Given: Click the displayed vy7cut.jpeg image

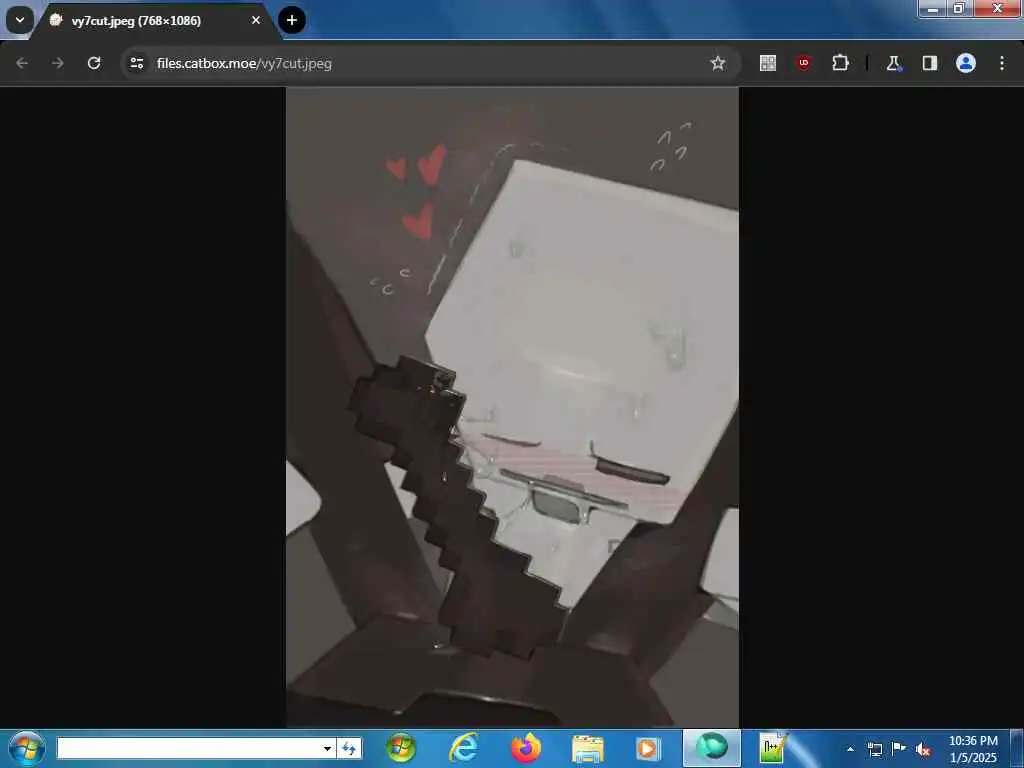Looking at the screenshot, I should pyautogui.click(x=512, y=407).
